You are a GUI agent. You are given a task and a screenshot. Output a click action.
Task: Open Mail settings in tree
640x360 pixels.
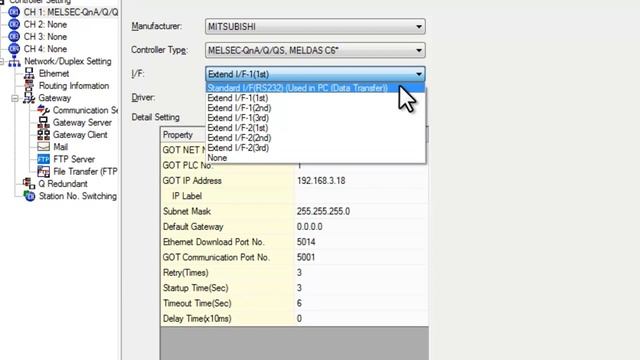[60, 147]
